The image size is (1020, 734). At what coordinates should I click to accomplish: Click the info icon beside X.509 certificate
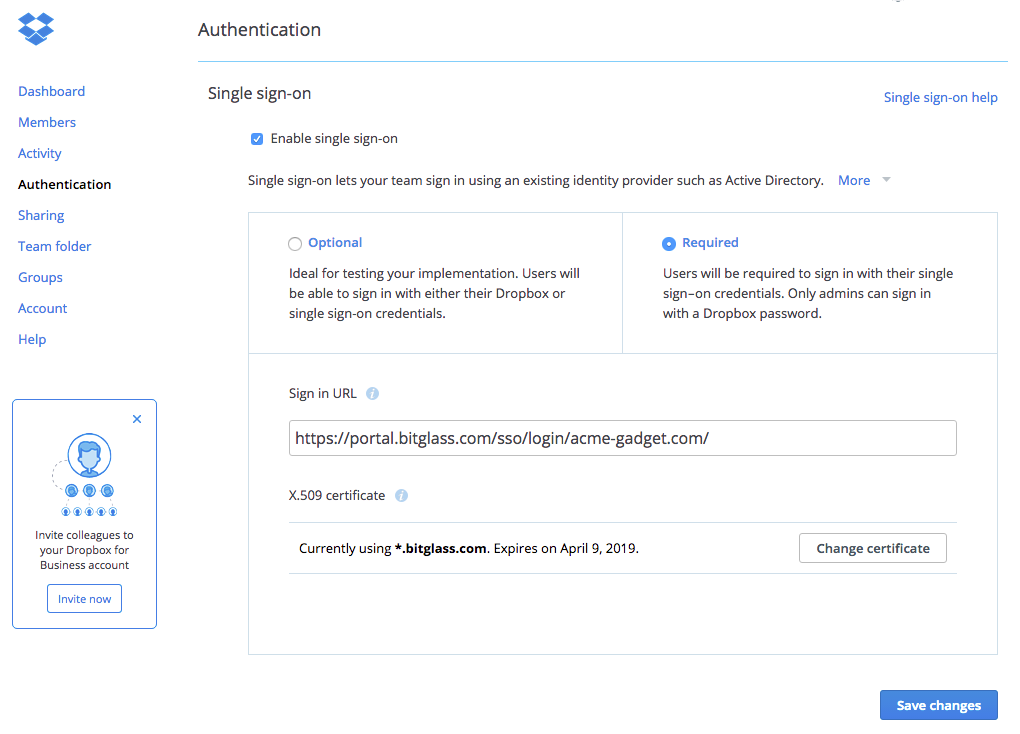coord(401,495)
